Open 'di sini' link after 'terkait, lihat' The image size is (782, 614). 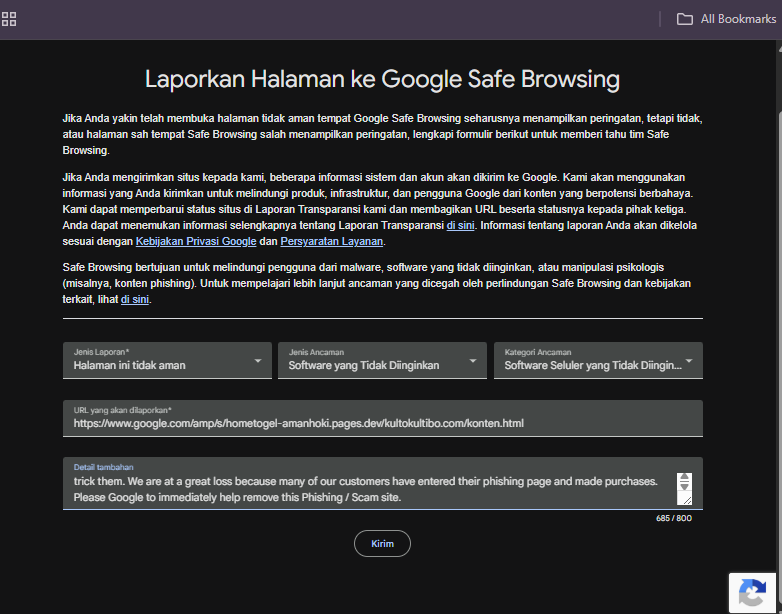[135, 299]
